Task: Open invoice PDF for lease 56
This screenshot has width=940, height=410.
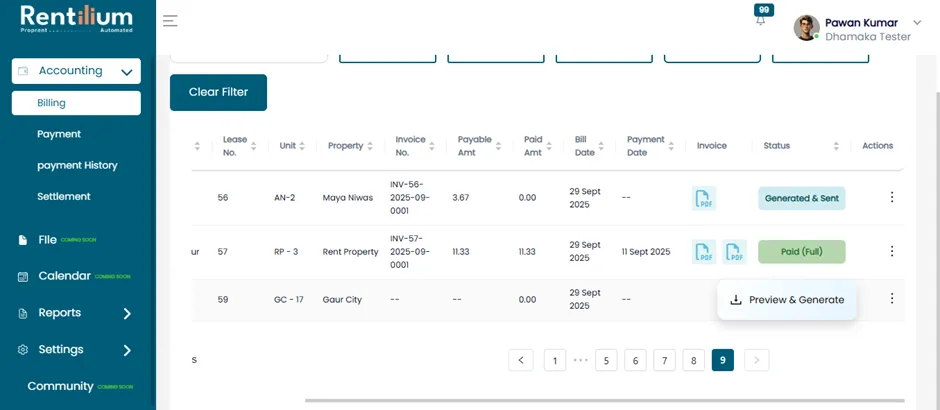Action: [704, 198]
